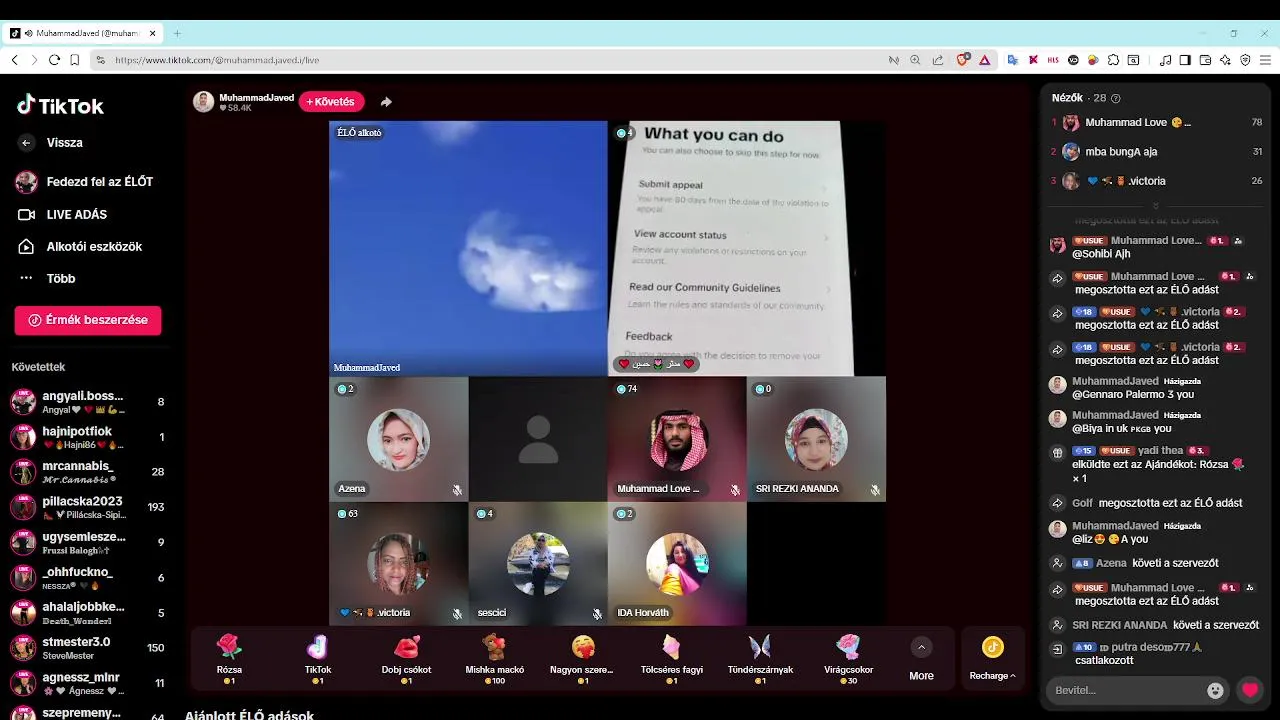This screenshot has width=1280, height=720.
Task: Toggle the browser sidebar panel icon
Action: (x=1185, y=60)
